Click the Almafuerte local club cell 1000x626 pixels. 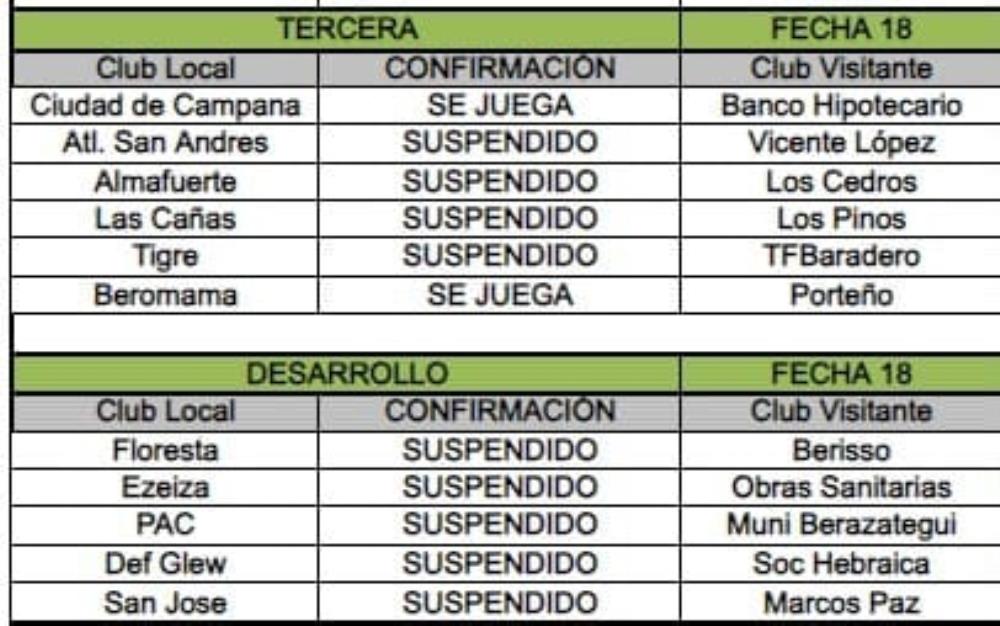[x=166, y=181]
